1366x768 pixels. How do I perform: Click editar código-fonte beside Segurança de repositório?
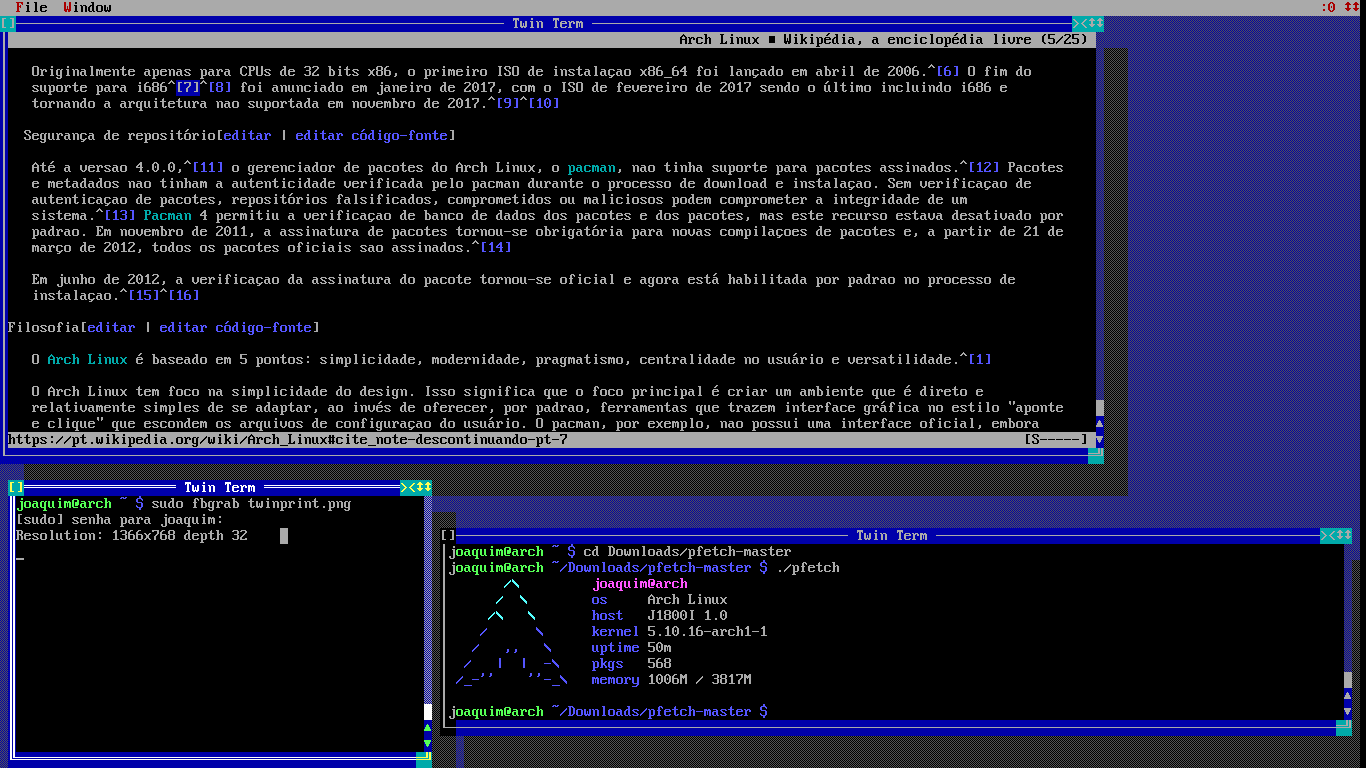[x=372, y=135]
